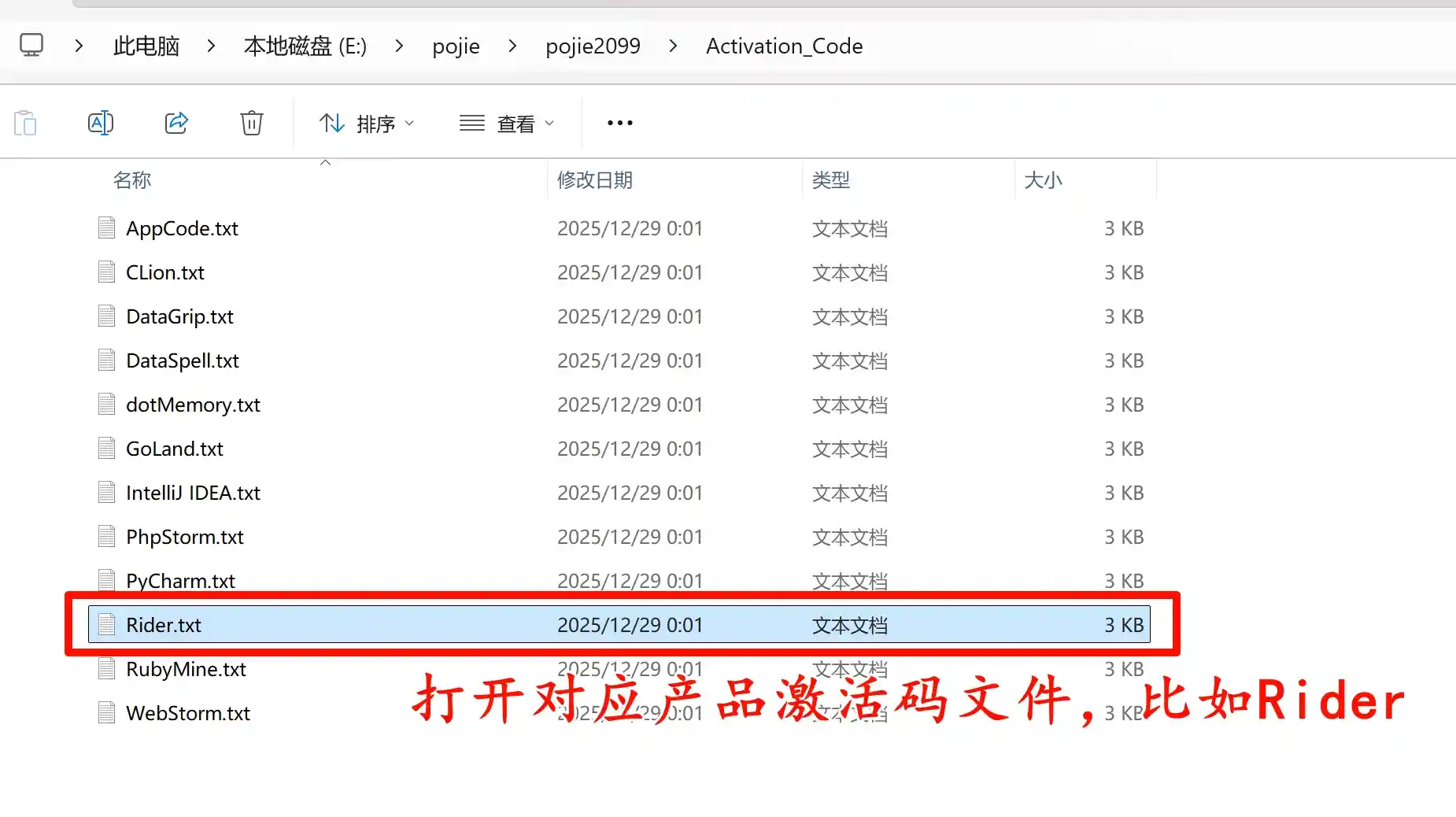Click the WebStorm.txt file icon
The image size is (1456, 817).
(x=106, y=713)
